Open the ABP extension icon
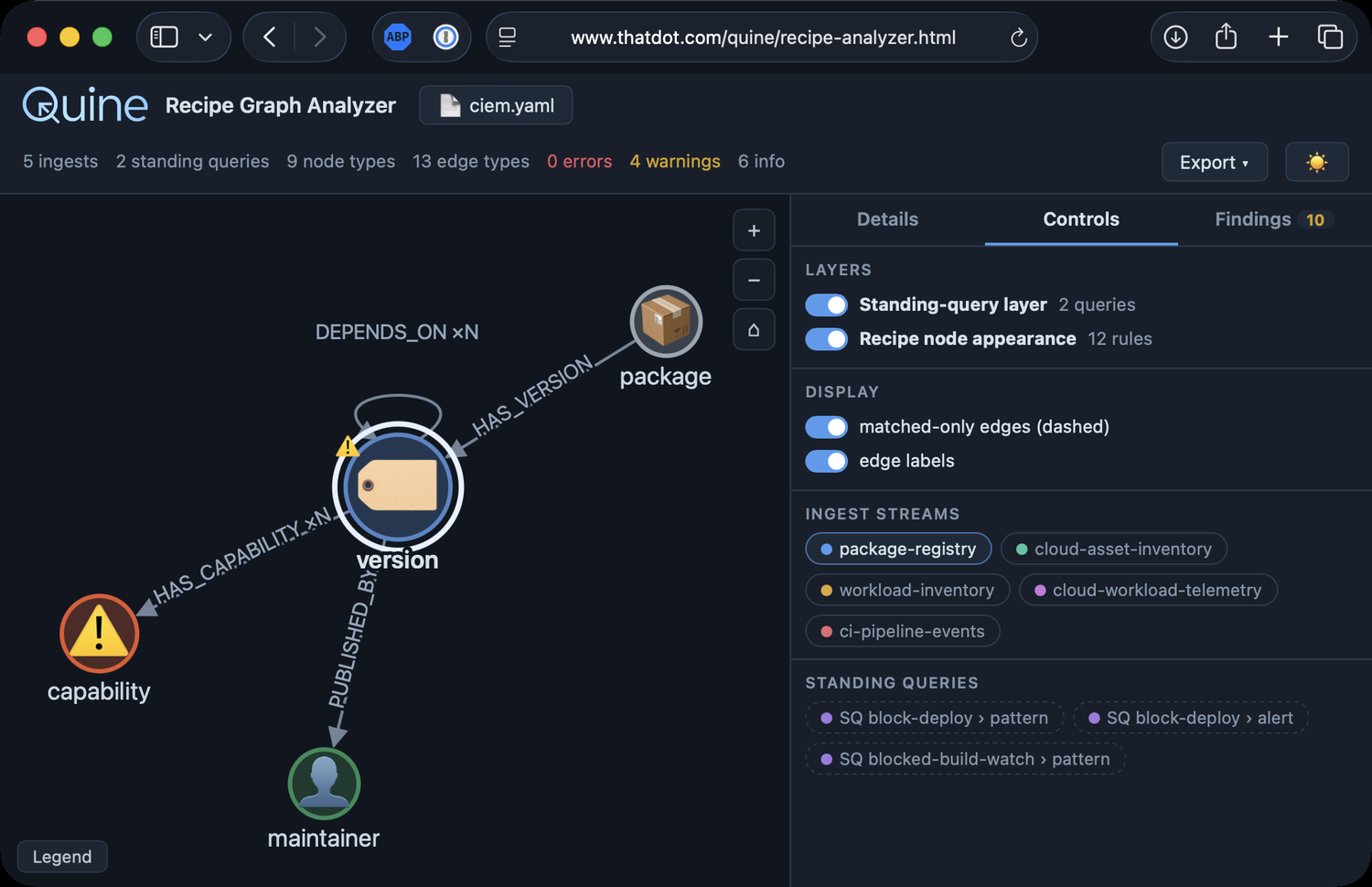Screen dimensions: 1372x887 click(x=398, y=37)
